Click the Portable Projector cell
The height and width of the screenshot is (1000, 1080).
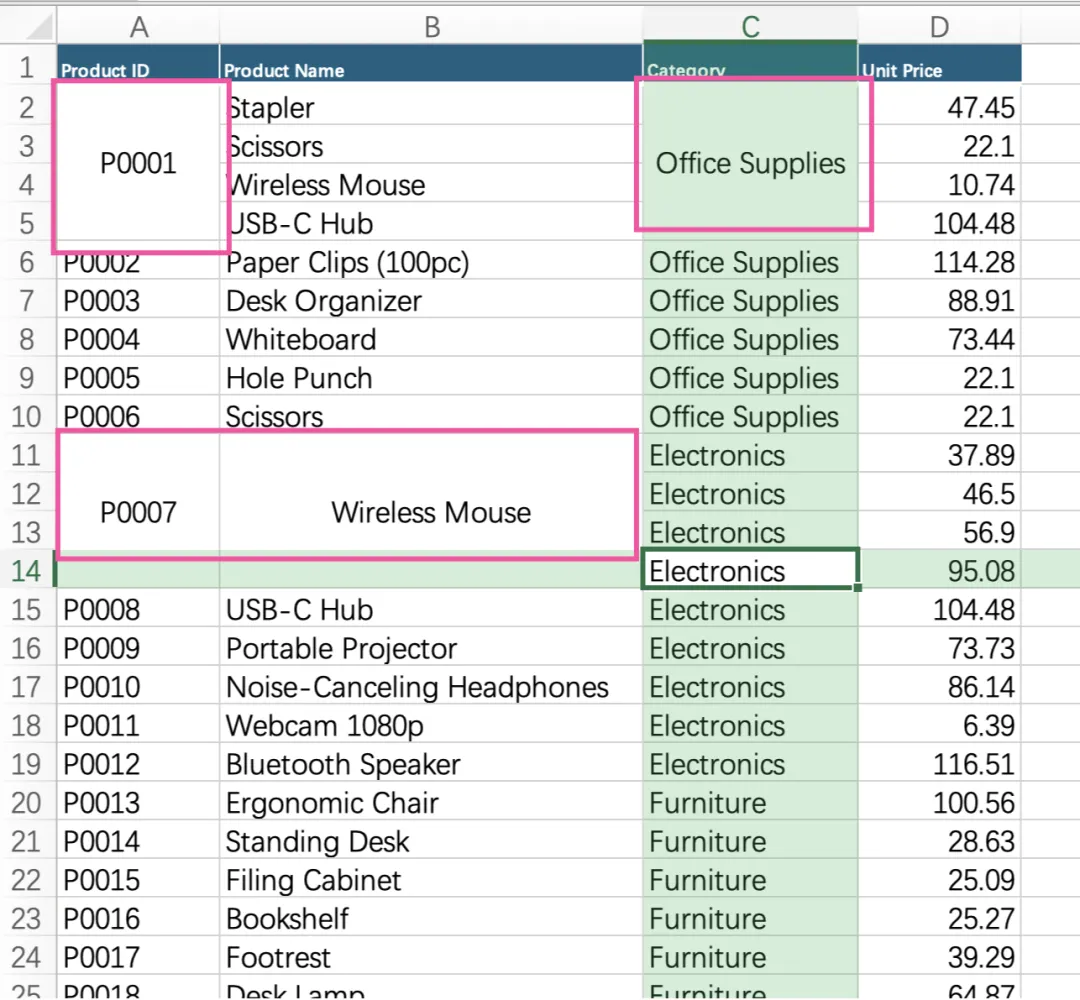coord(431,647)
